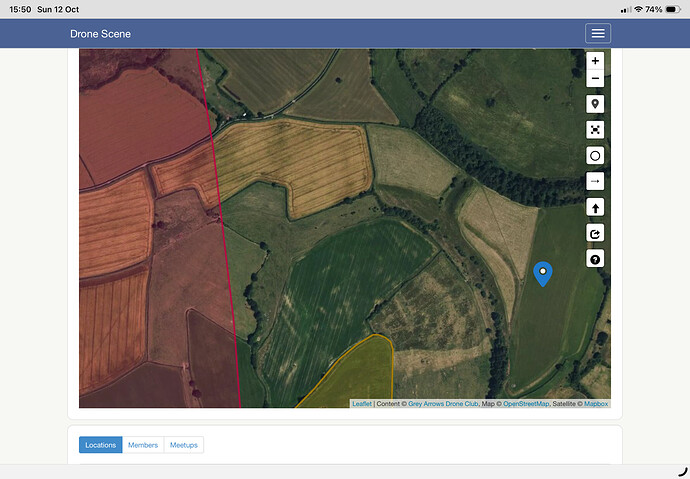Viewport: 690px width, 479px height.
Task: Click the Drone Scene brand title
Action: click(x=100, y=34)
